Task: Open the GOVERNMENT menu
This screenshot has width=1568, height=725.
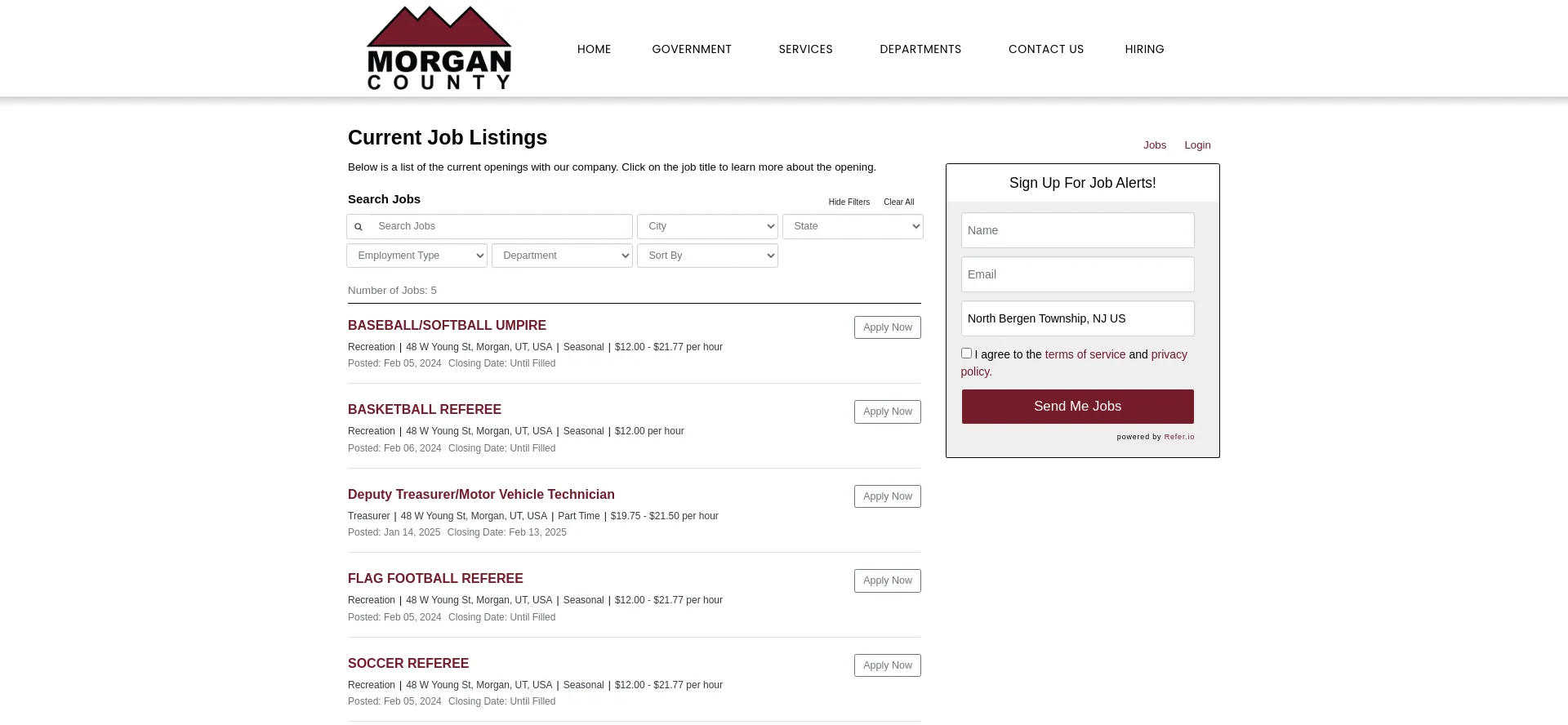Action: click(x=692, y=49)
